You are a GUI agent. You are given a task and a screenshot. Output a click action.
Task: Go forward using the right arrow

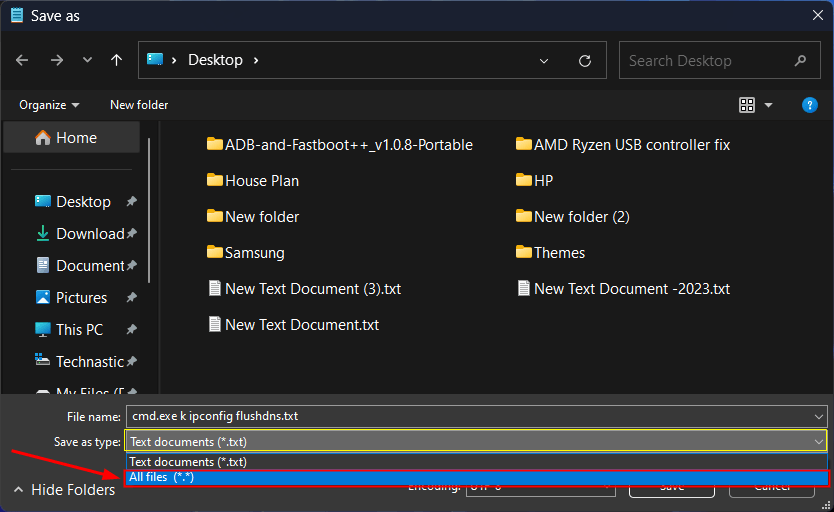point(56,60)
